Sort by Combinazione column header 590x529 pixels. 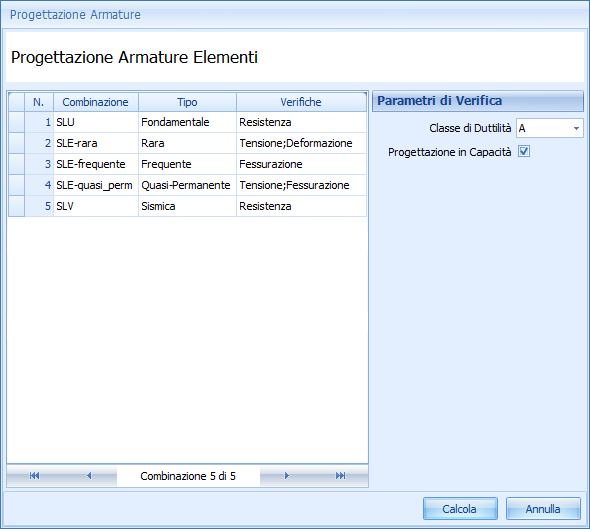pos(96,102)
